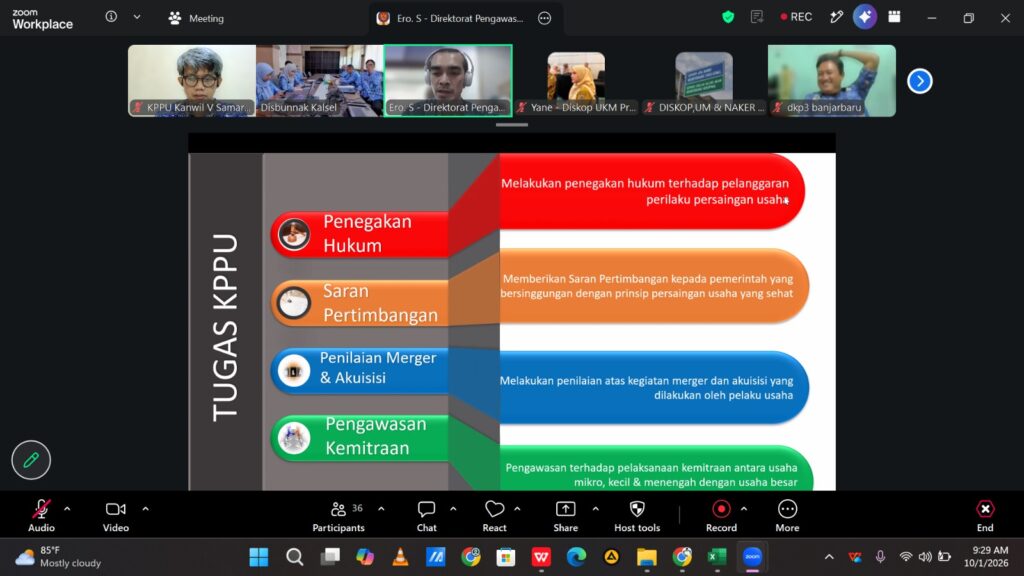Open the AI Companion sparkle icon
Viewport: 1024px width, 576px height.
click(865, 18)
